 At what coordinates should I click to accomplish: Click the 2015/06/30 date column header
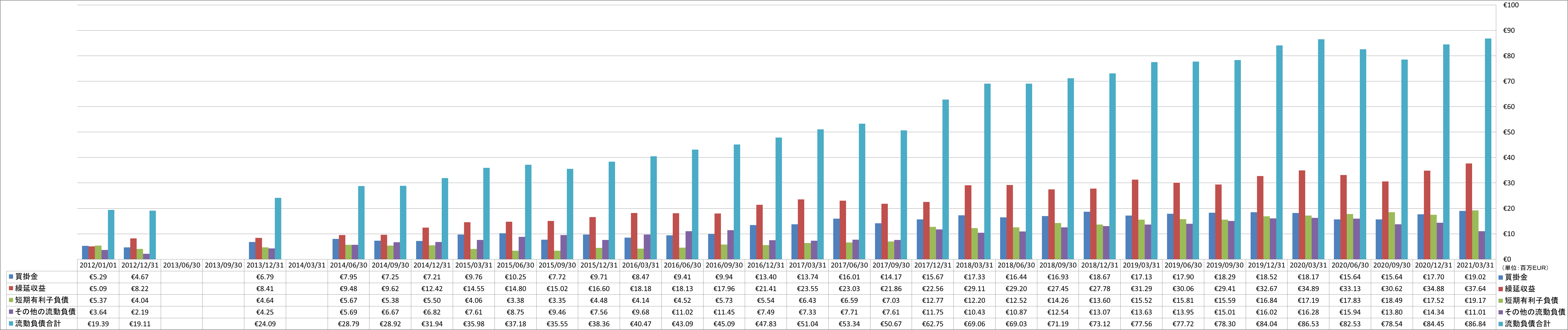516,265
